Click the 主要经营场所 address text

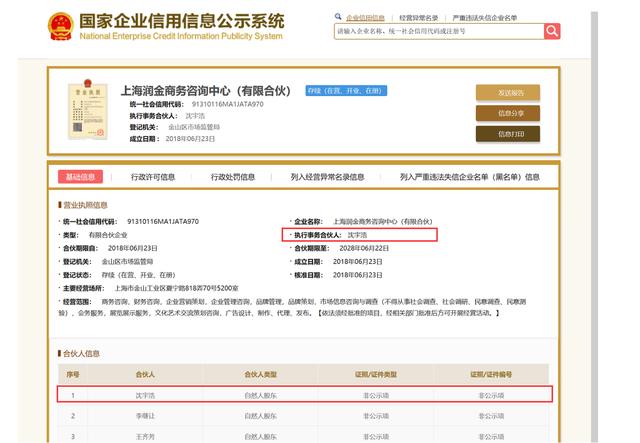pyautogui.click(x=176, y=288)
